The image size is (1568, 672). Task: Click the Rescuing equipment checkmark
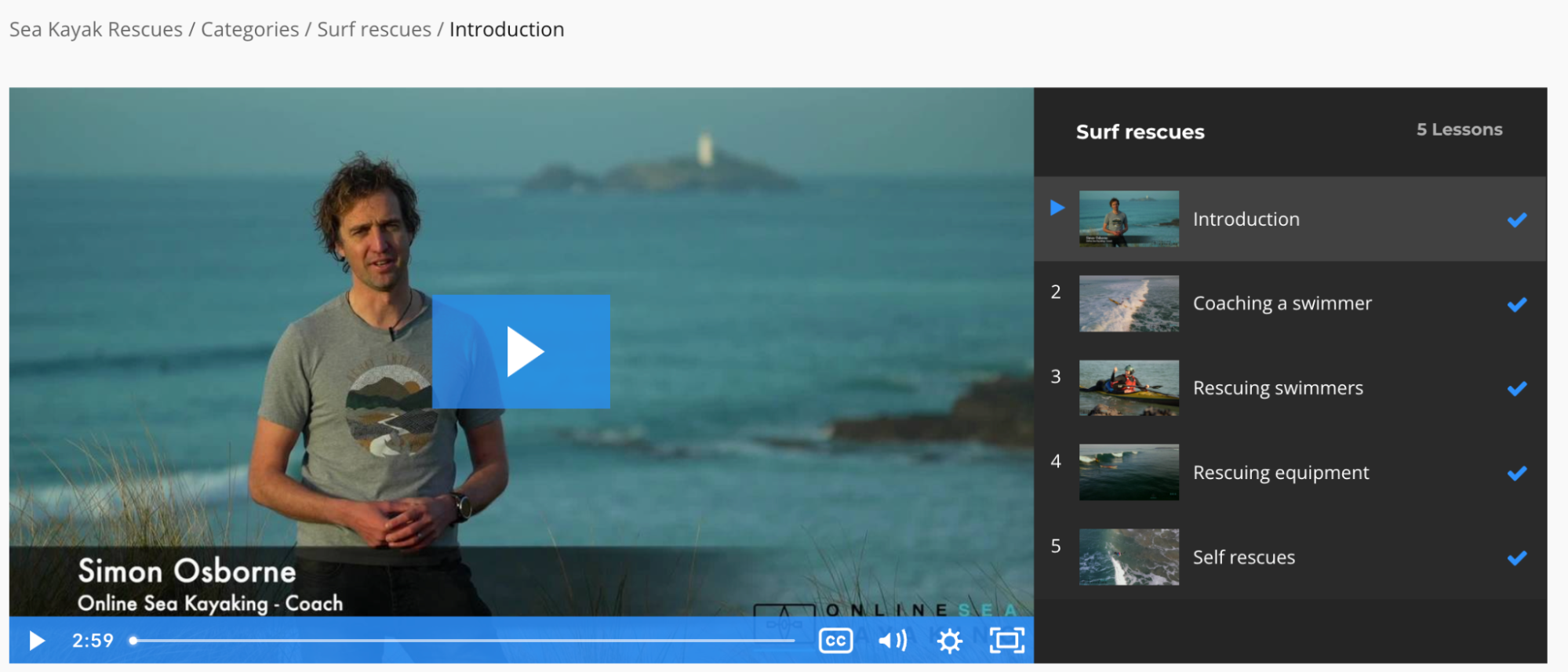click(1517, 474)
